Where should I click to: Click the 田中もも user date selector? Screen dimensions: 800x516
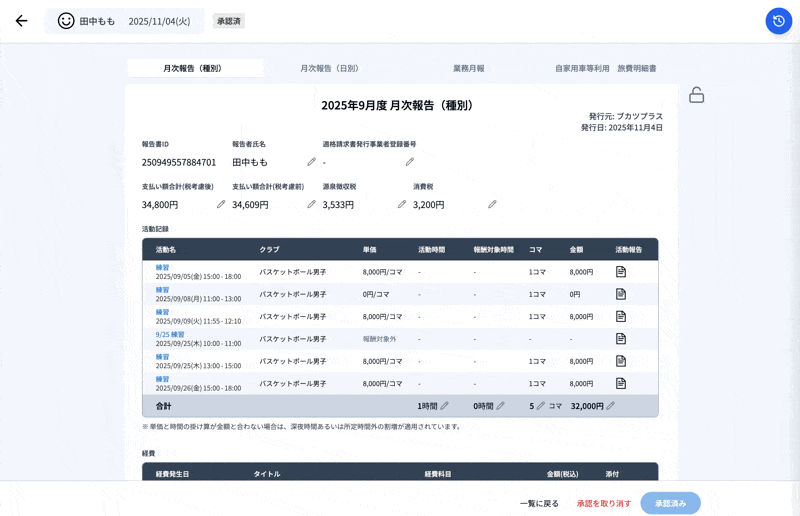click(124, 21)
